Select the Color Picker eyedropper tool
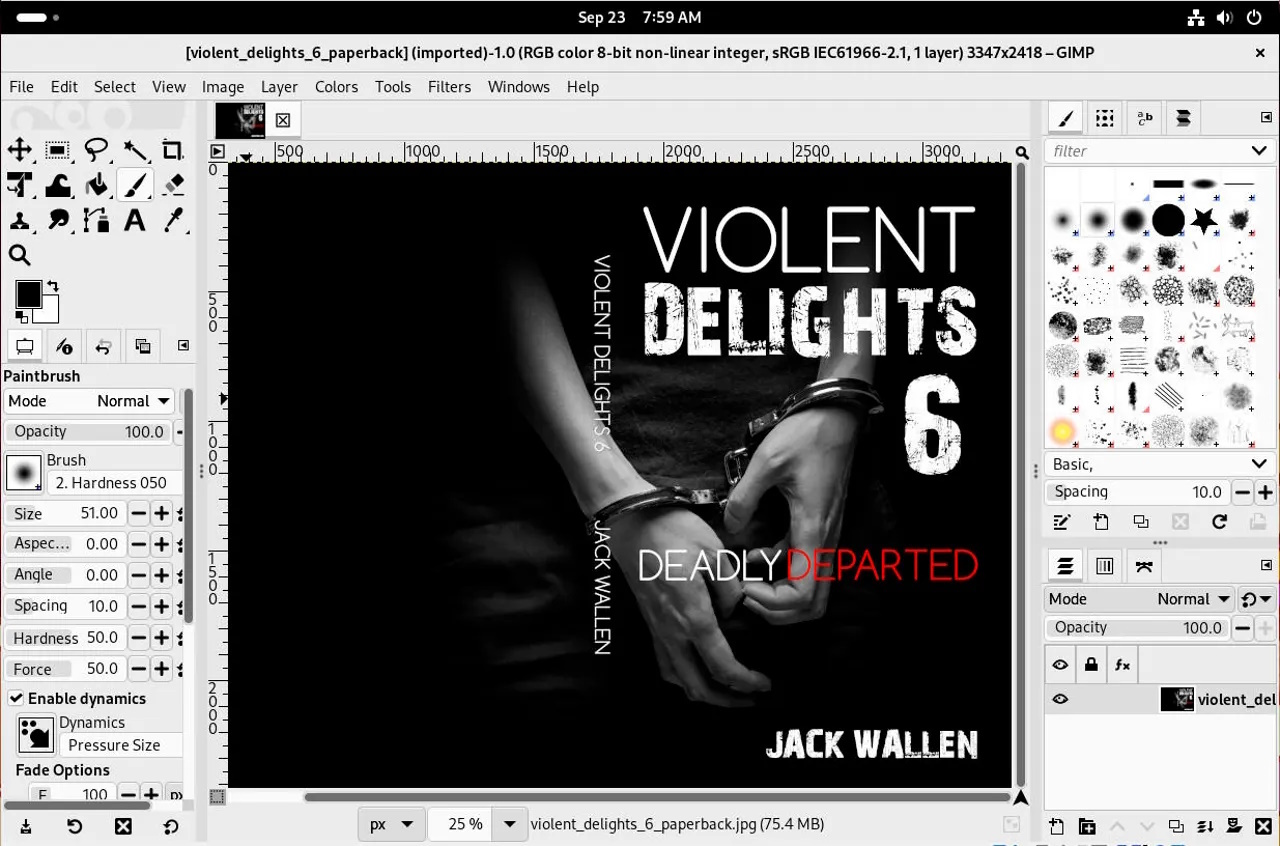Viewport: 1280px width, 846px height. point(172,220)
